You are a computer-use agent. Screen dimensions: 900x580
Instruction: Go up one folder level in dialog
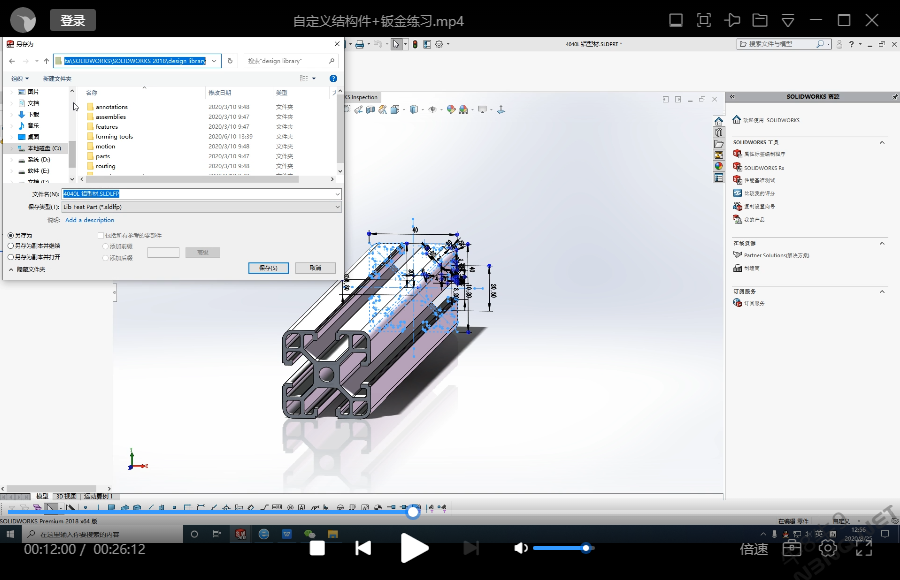point(46,61)
